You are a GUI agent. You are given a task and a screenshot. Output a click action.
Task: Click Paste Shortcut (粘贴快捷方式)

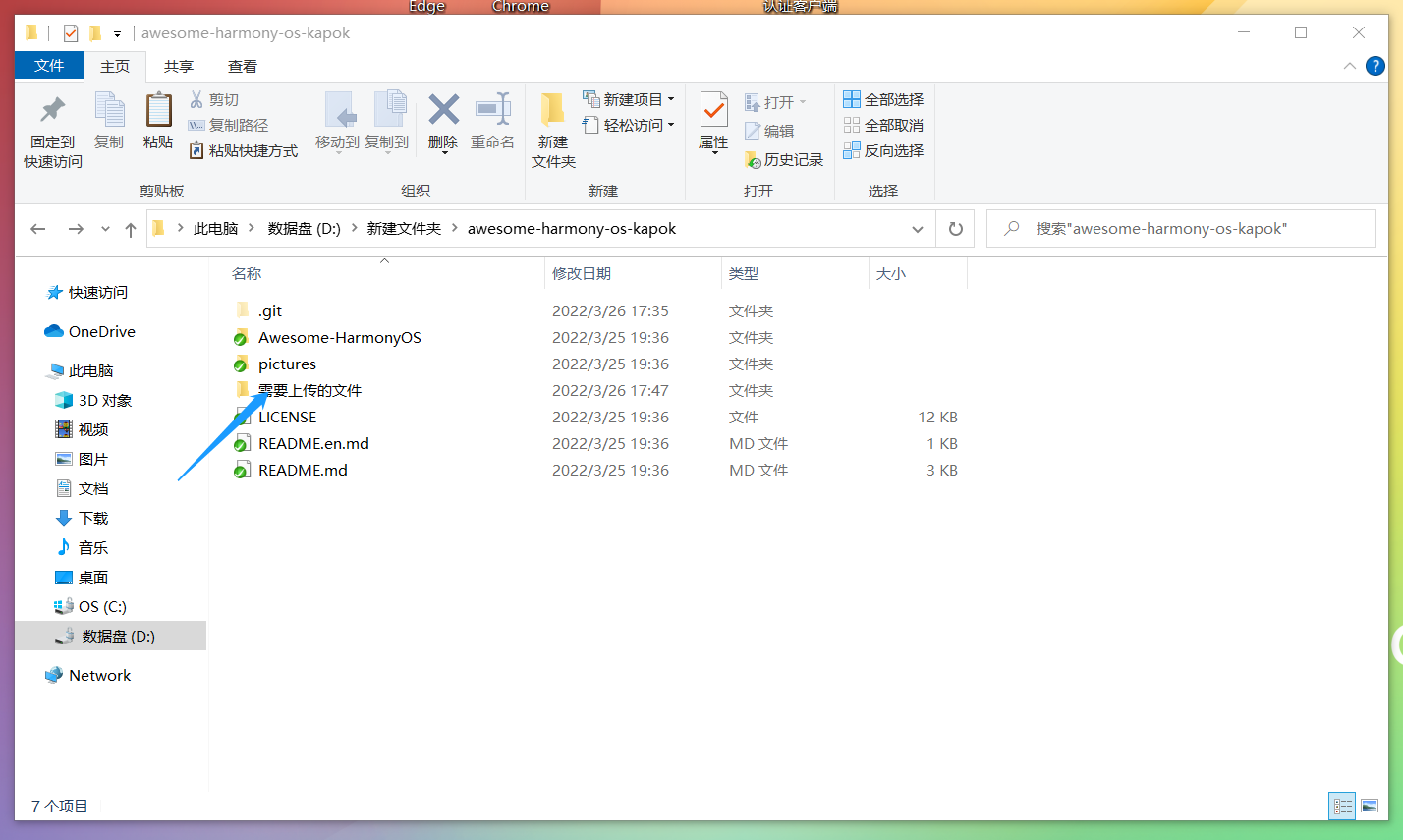tap(244, 150)
